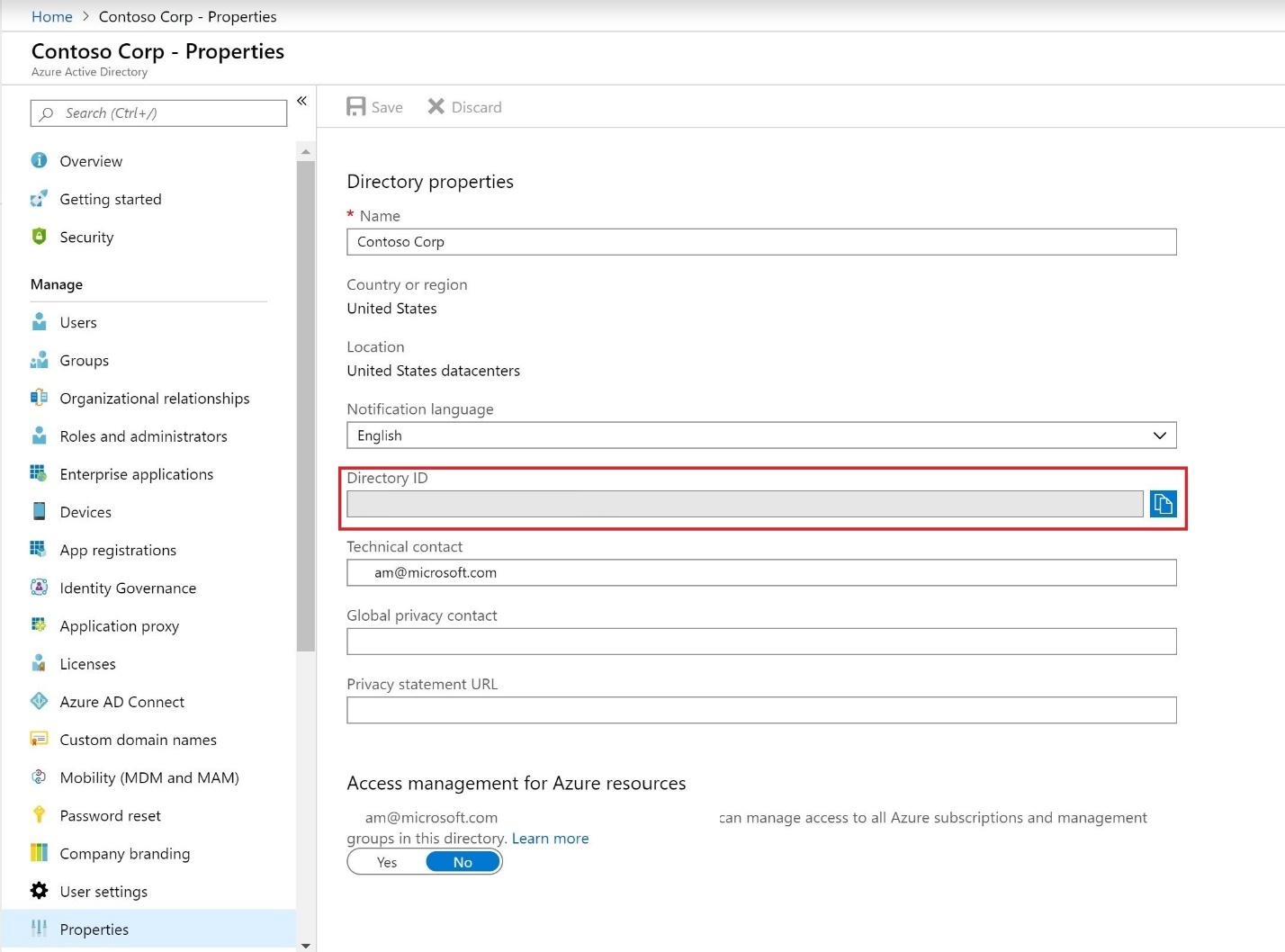Click the Technical contact input field
Viewport: 1285px width, 952px height.
(761, 573)
